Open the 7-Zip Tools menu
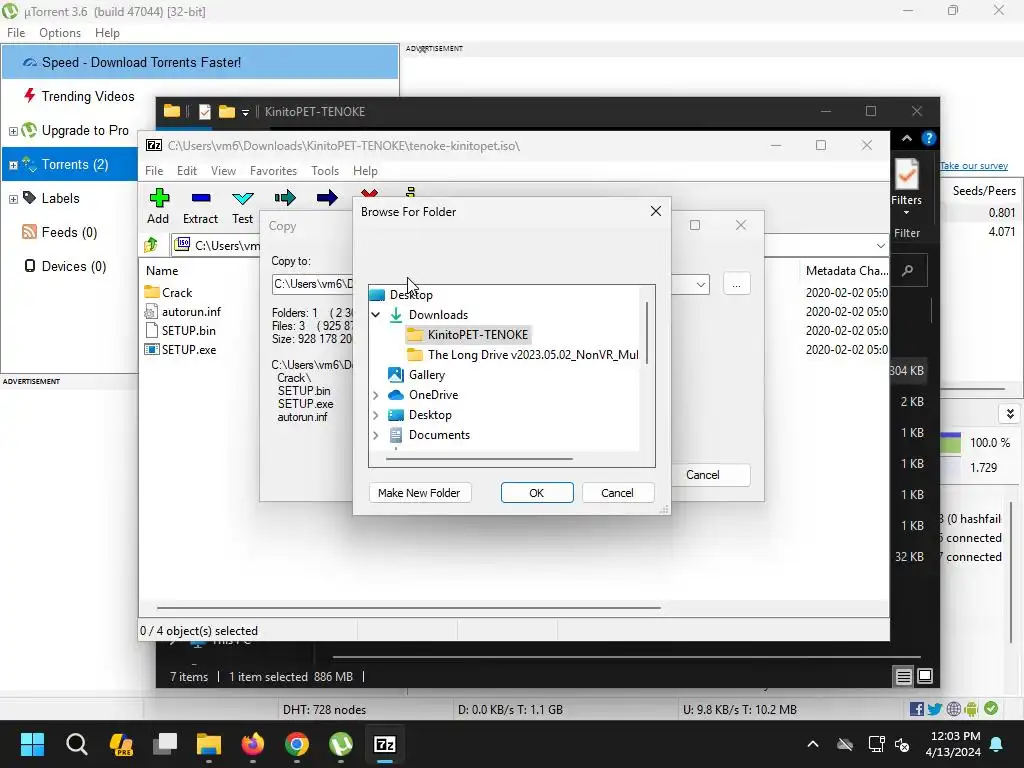Screen dimensions: 1024x768 (x=325, y=170)
